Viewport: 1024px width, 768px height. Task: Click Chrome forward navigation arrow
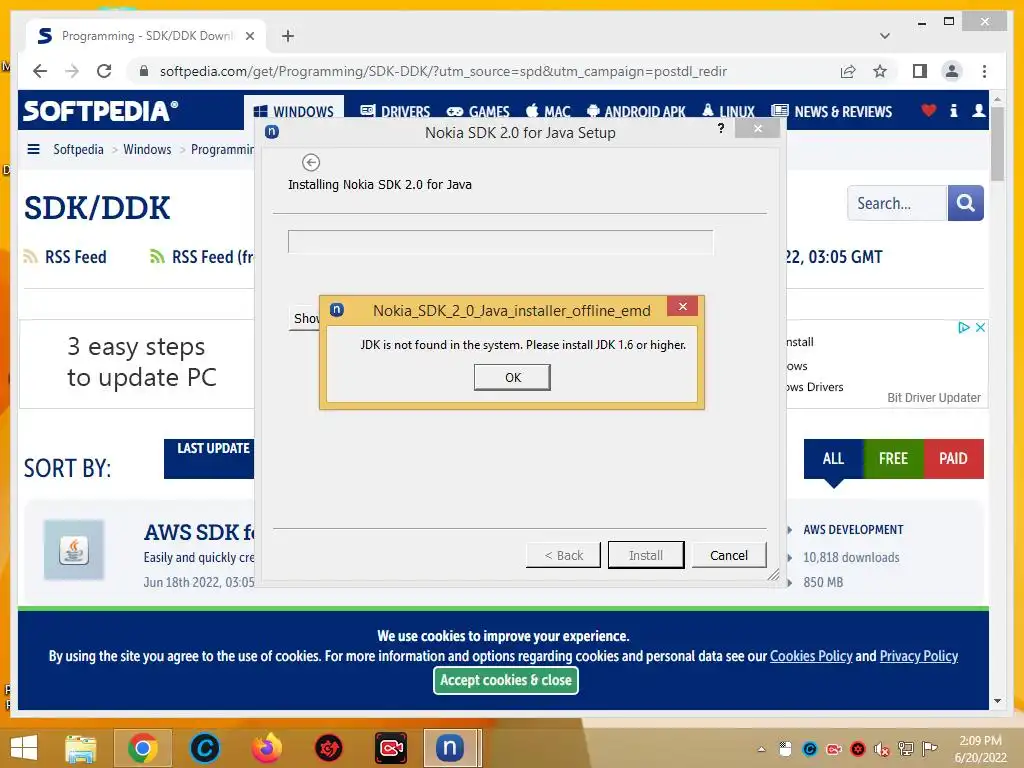(x=72, y=71)
